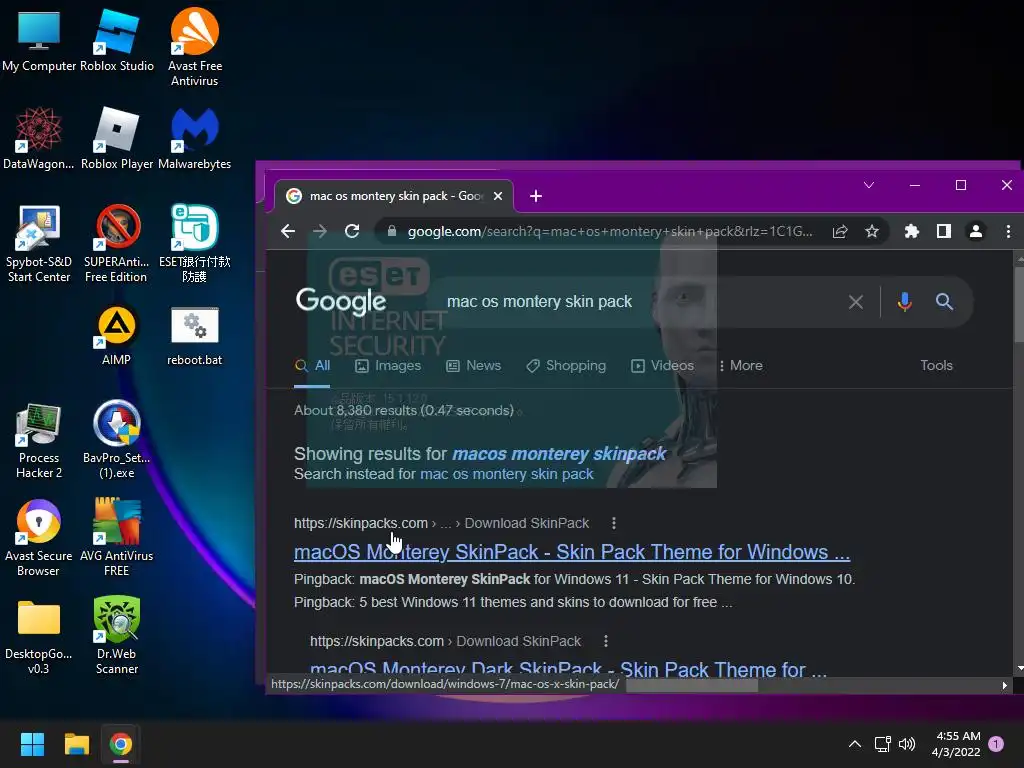Click the Google logo
The image size is (1024, 768).
[x=341, y=301]
